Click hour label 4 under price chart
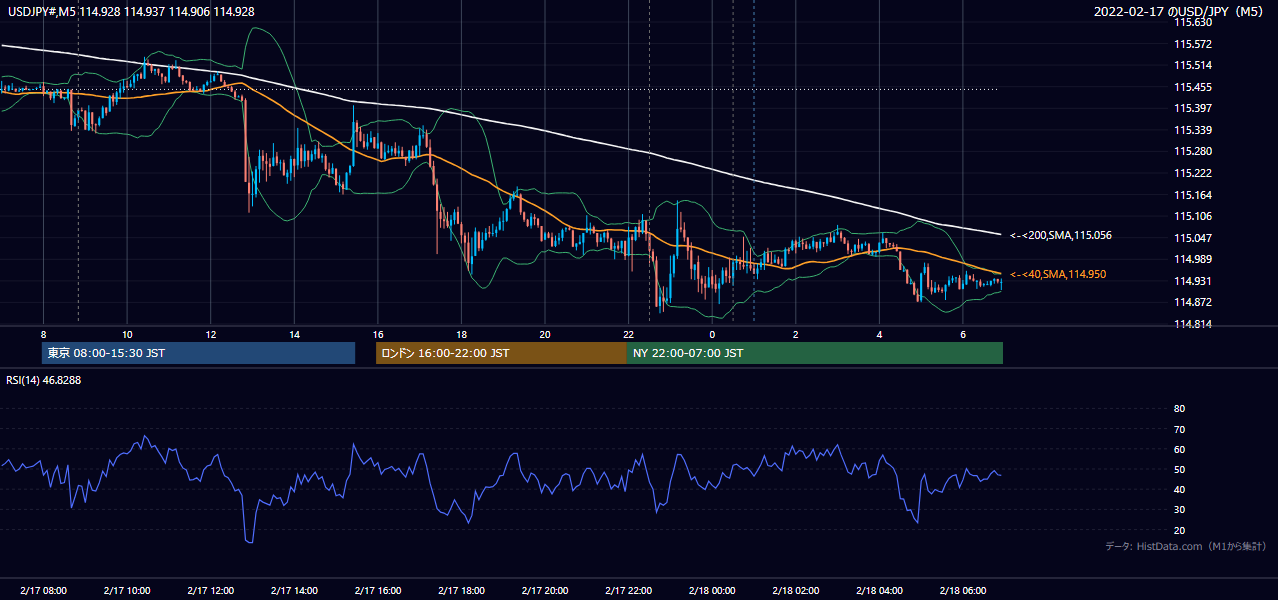Viewport: 1278px width, 600px height. (x=879, y=334)
